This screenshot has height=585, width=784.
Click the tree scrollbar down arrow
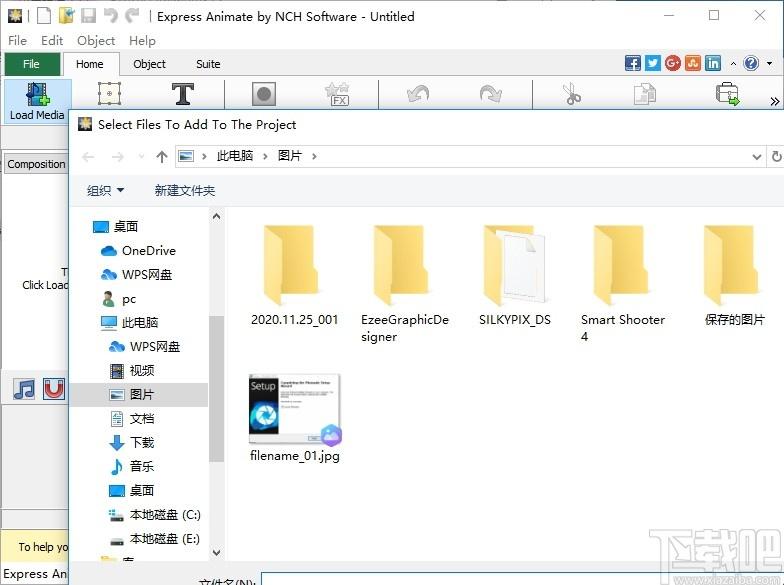[x=216, y=552]
